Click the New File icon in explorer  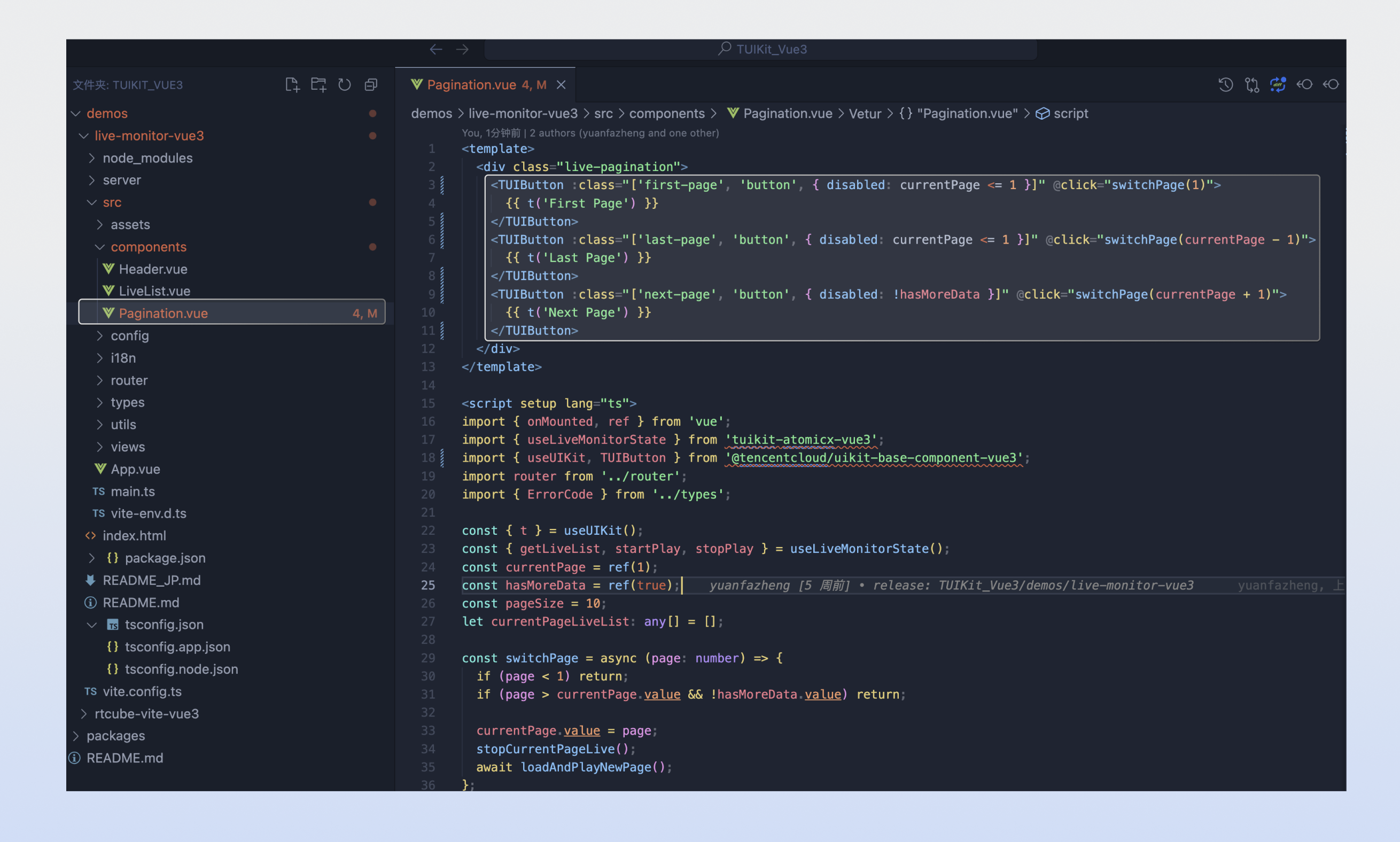tap(292, 85)
